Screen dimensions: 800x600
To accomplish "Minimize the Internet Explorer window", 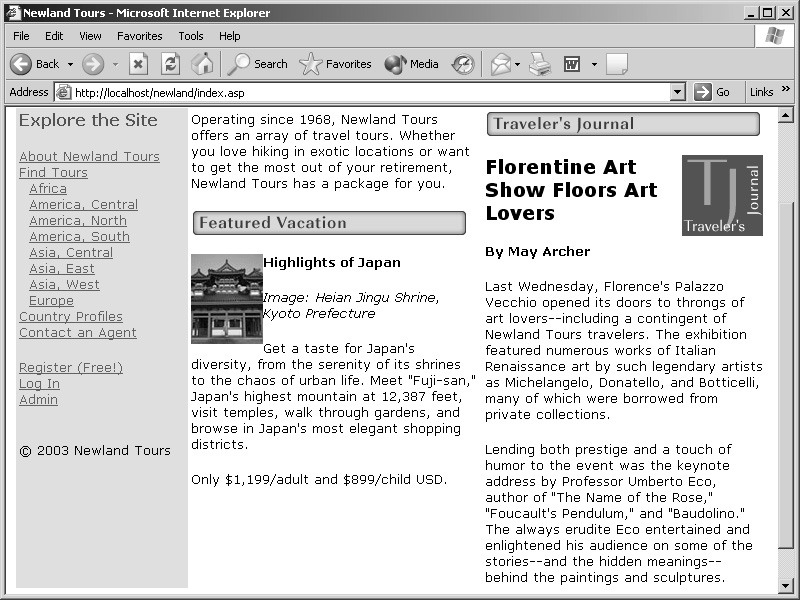I will pyautogui.click(x=751, y=13).
